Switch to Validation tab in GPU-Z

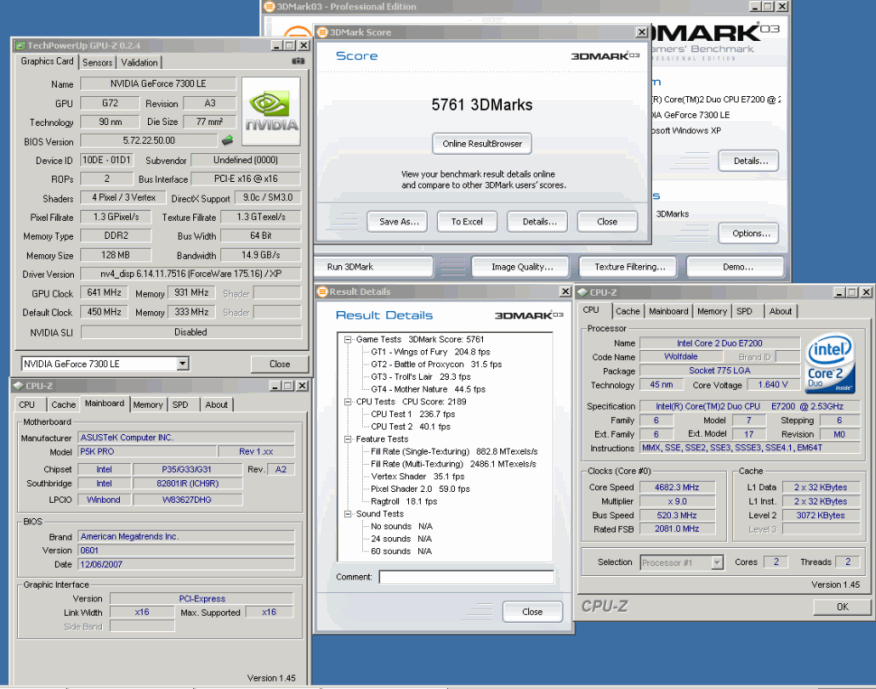click(x=139, y=63)
